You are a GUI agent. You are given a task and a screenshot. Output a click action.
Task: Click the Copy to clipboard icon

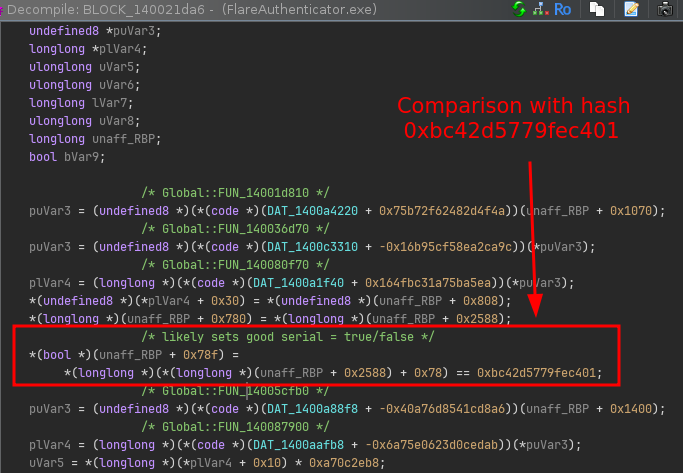point(596,10)
